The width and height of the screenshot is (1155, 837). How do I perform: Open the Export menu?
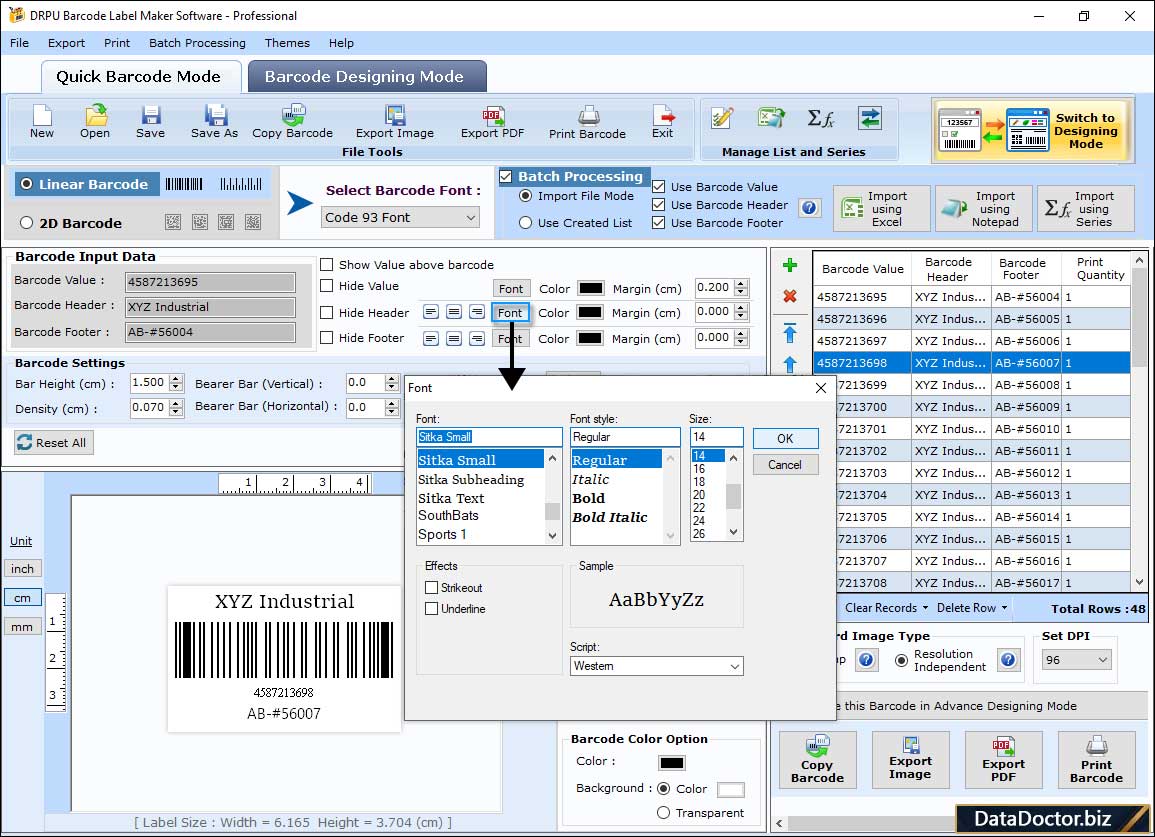click(66, 43)
